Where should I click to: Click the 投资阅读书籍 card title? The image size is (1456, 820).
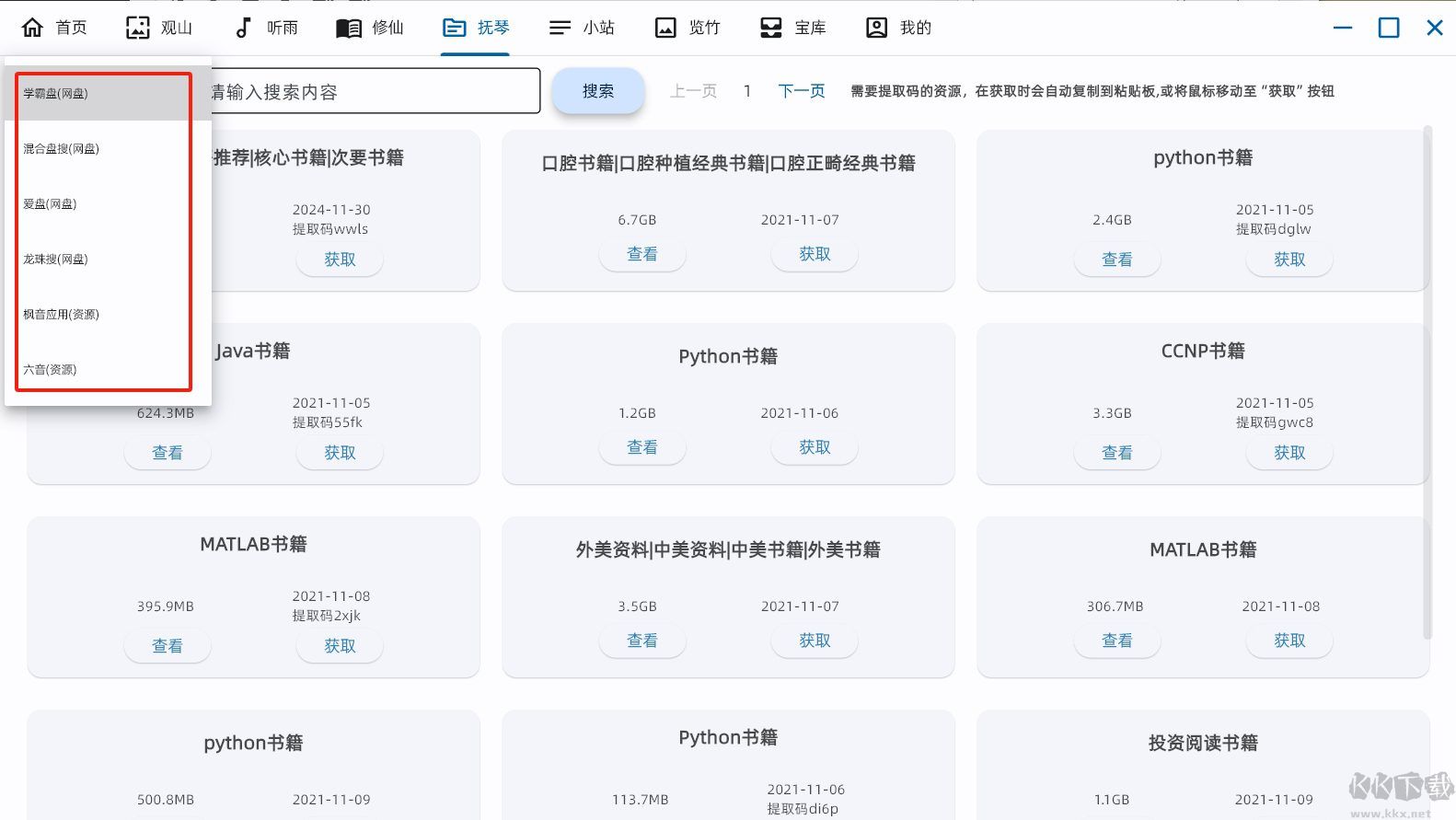click(x=1203, y=743)
